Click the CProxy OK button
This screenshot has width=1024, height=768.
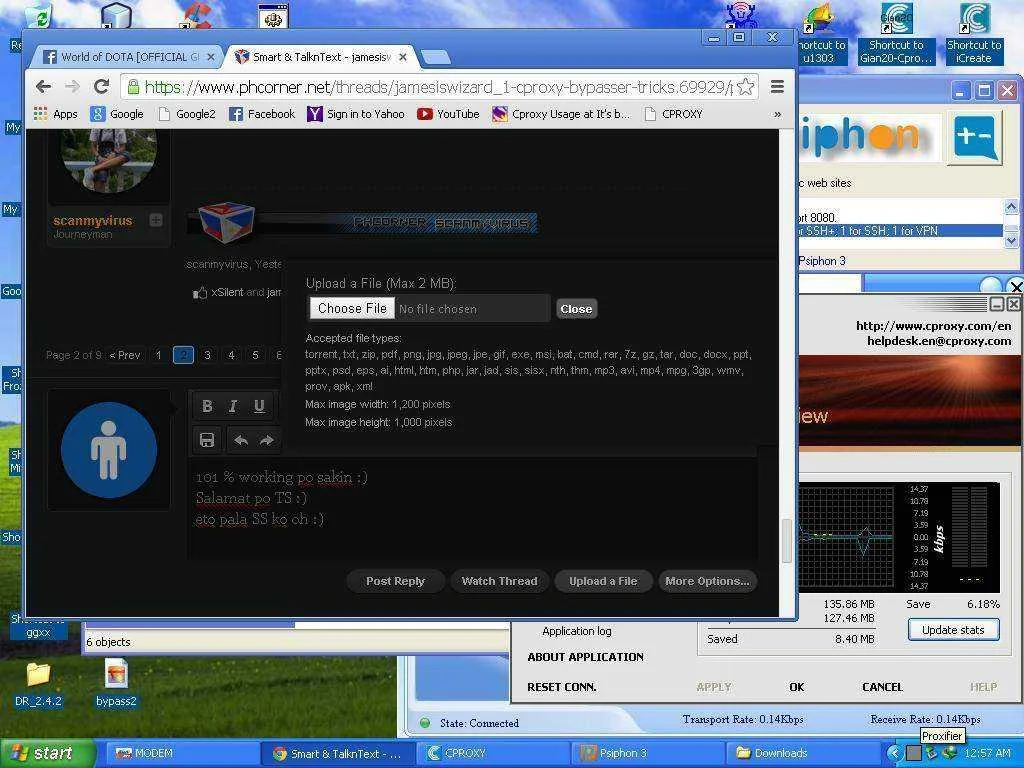pyautogui.click(x=797, y=687)
